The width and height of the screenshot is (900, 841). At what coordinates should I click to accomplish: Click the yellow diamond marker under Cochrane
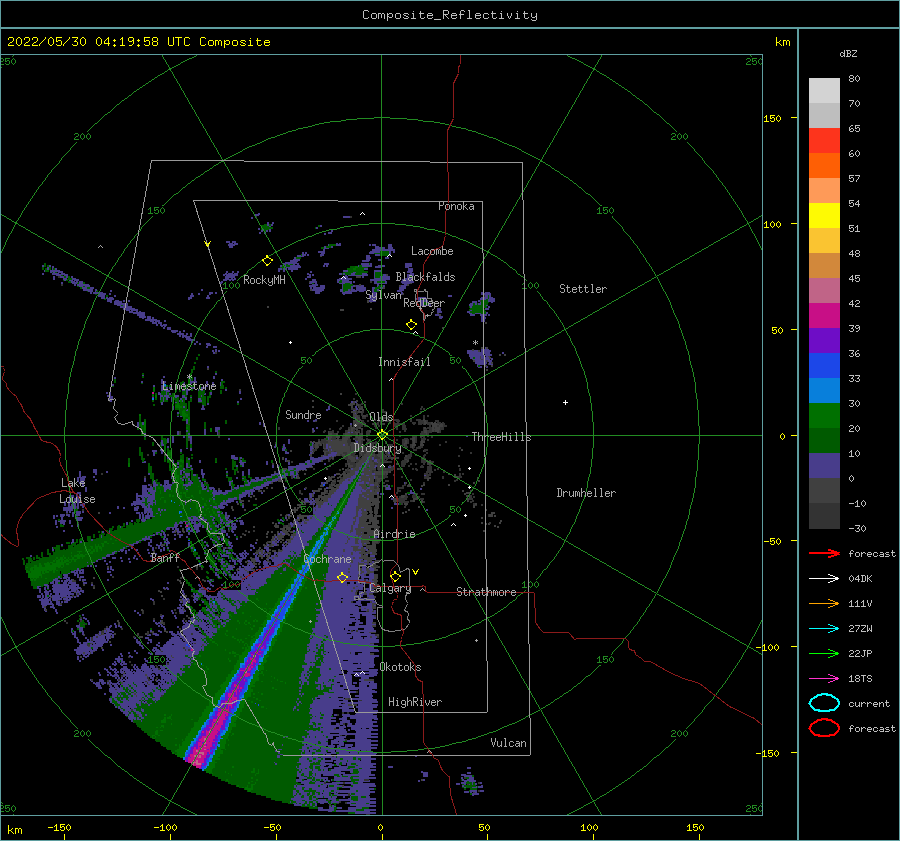point(342,577)
